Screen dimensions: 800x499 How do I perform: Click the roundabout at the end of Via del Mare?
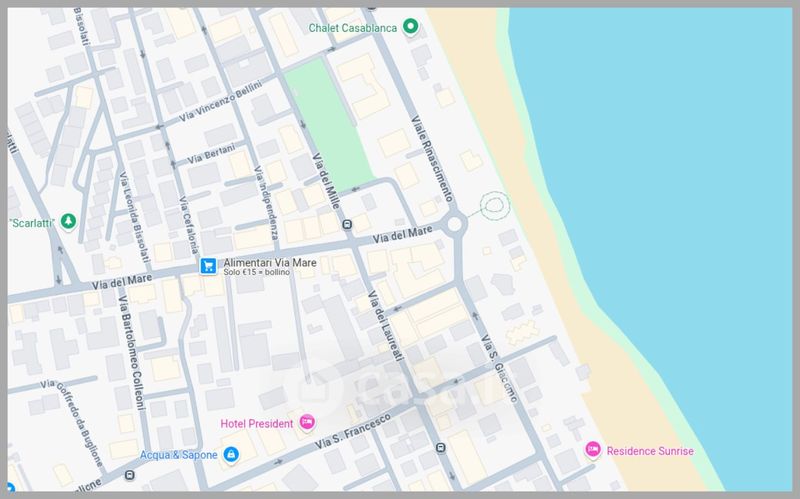(x=457, y=225)
